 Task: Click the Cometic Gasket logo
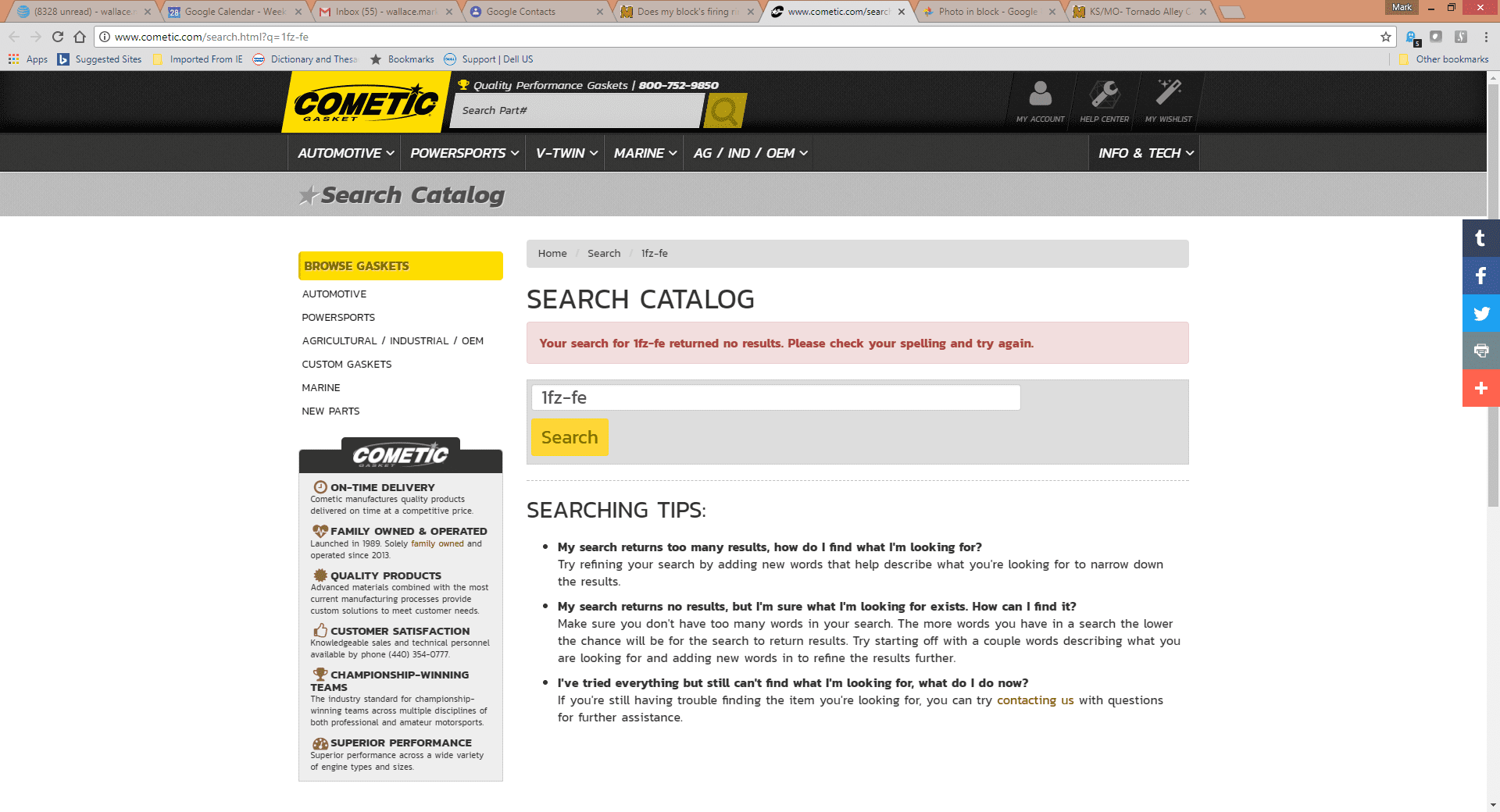coord(366,103)
